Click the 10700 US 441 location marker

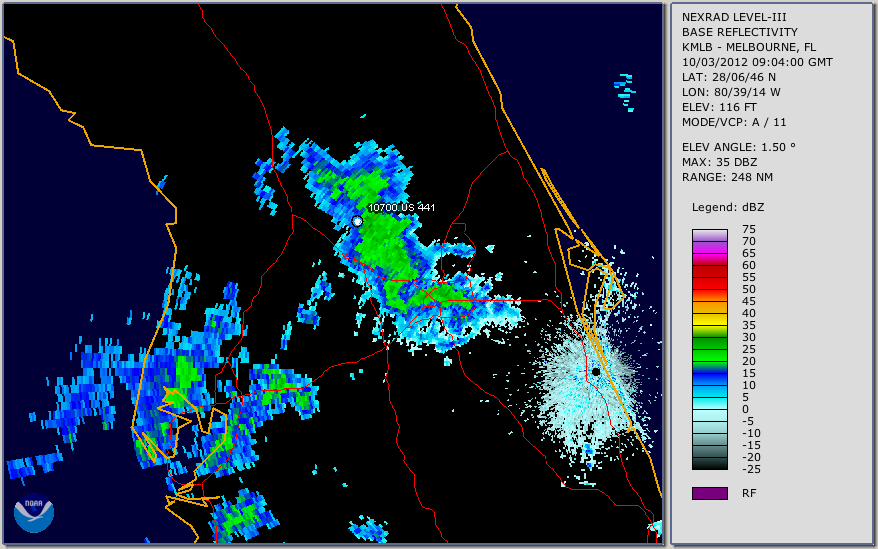coord(357,221)
